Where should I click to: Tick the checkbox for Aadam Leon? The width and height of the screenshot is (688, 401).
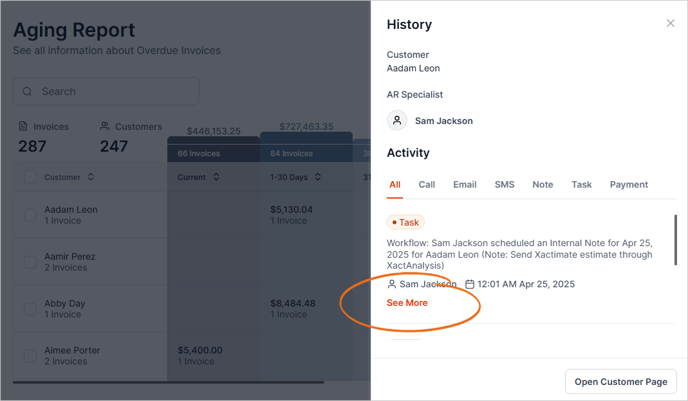point(30,215)
